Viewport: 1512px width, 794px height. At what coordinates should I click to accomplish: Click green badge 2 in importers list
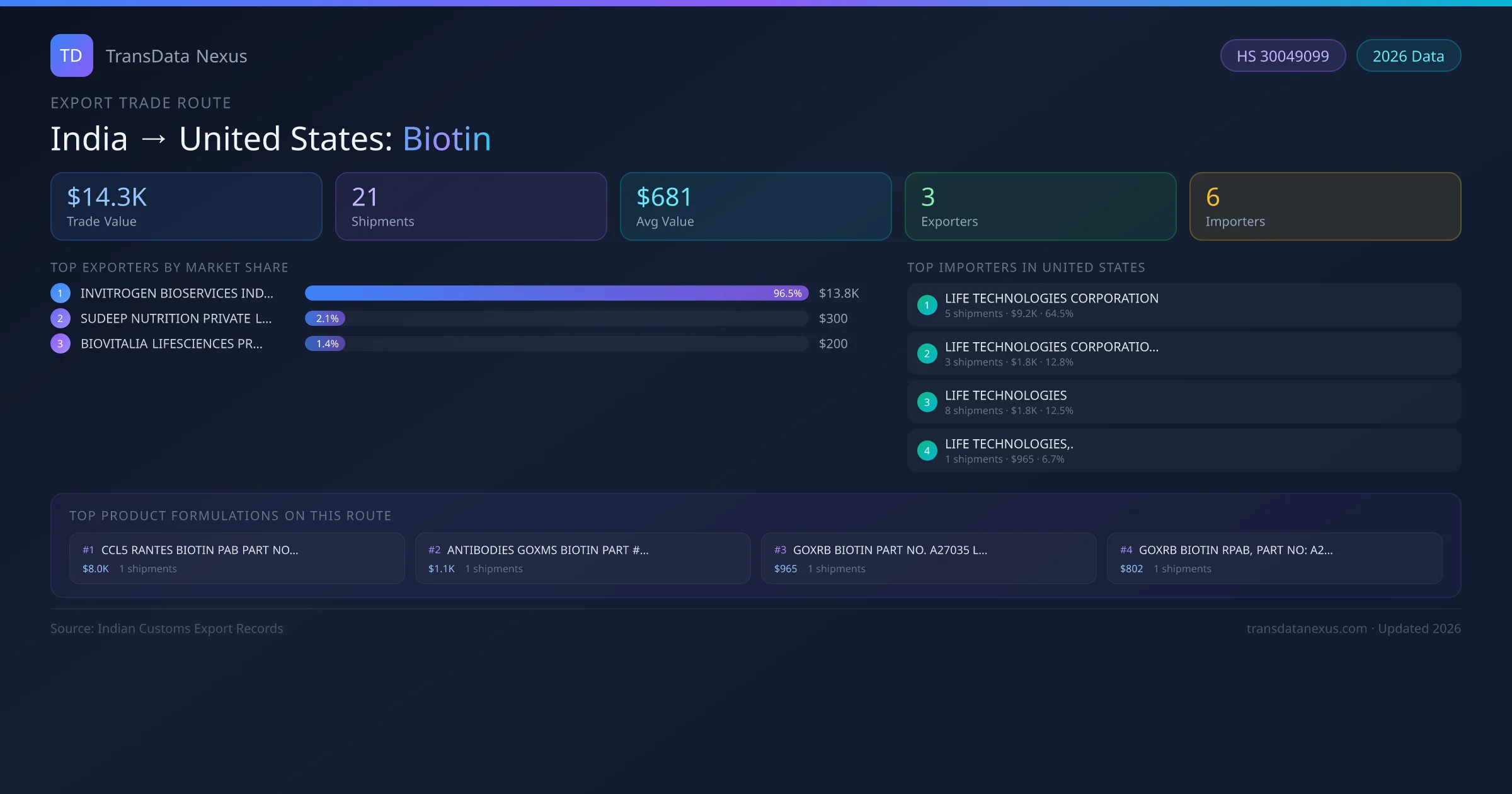(x=927, y=354)
